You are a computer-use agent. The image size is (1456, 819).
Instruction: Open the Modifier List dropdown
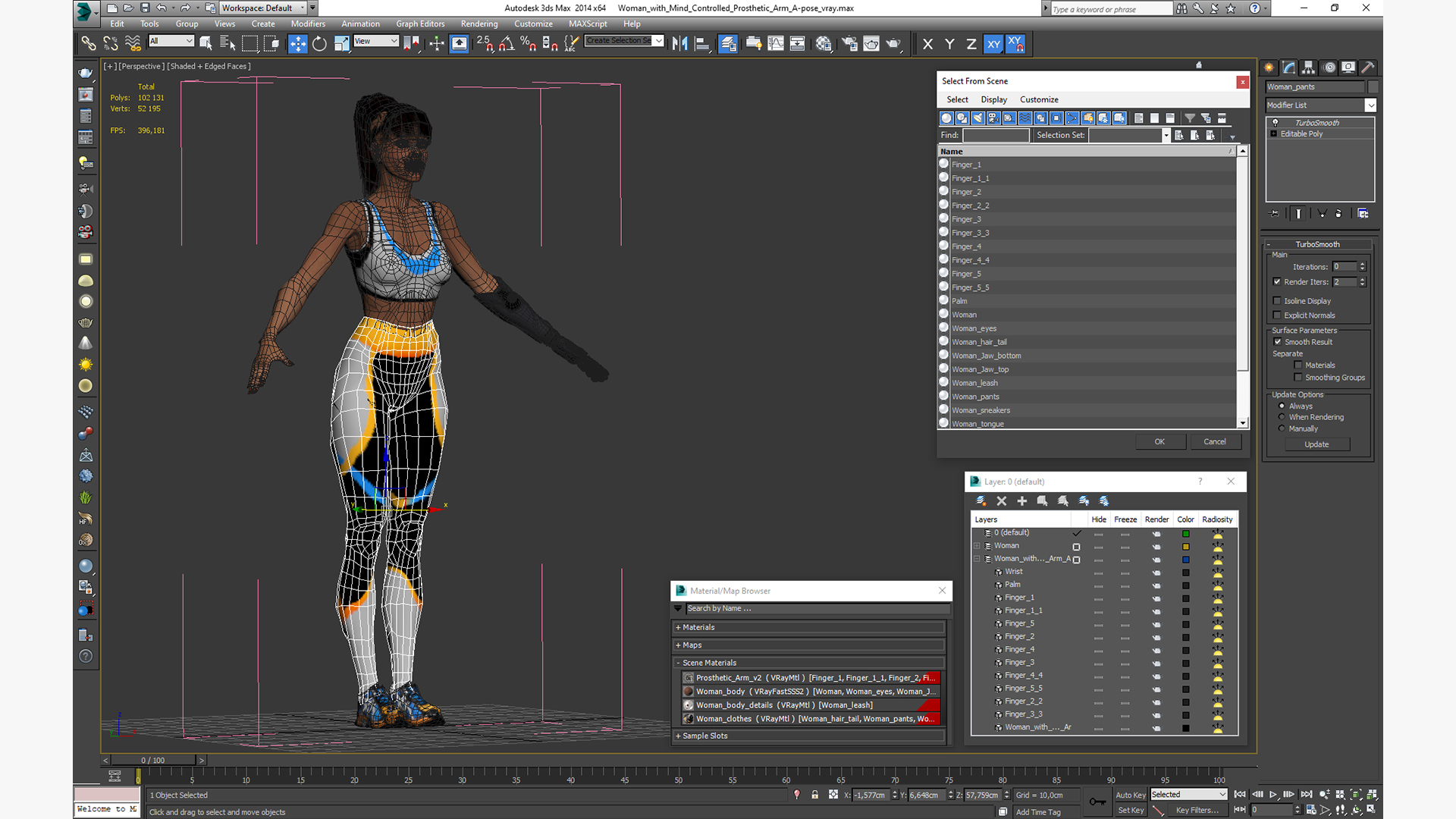coord(1370,105)
